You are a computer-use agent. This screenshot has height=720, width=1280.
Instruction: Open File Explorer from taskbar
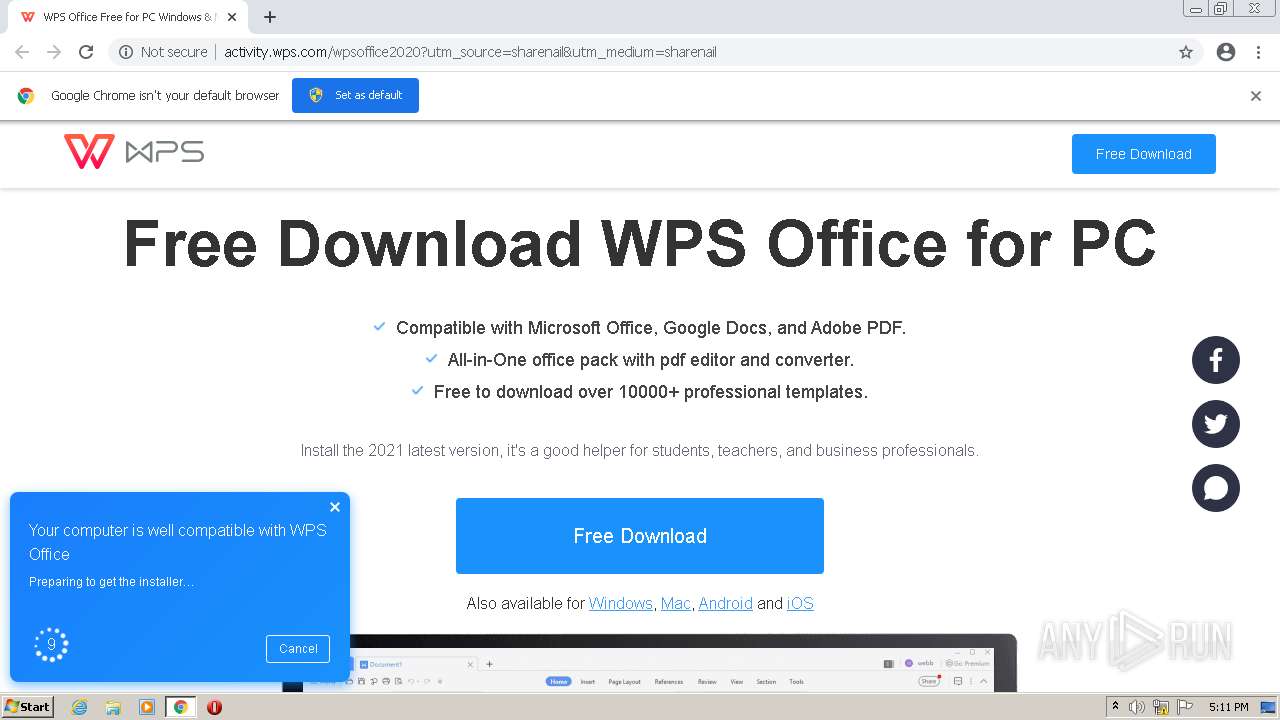tap(113, 707)
